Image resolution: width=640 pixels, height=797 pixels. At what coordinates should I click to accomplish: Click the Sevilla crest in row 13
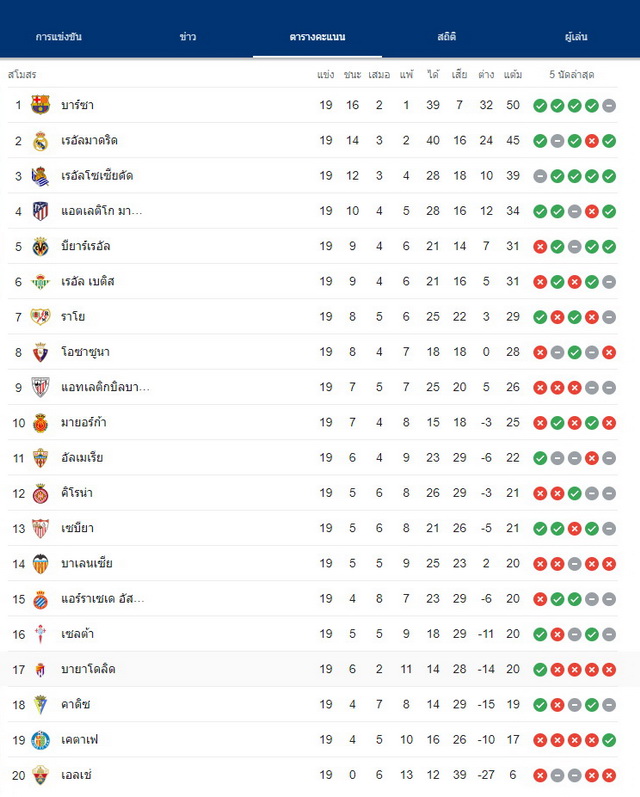(x=40, y=529)
